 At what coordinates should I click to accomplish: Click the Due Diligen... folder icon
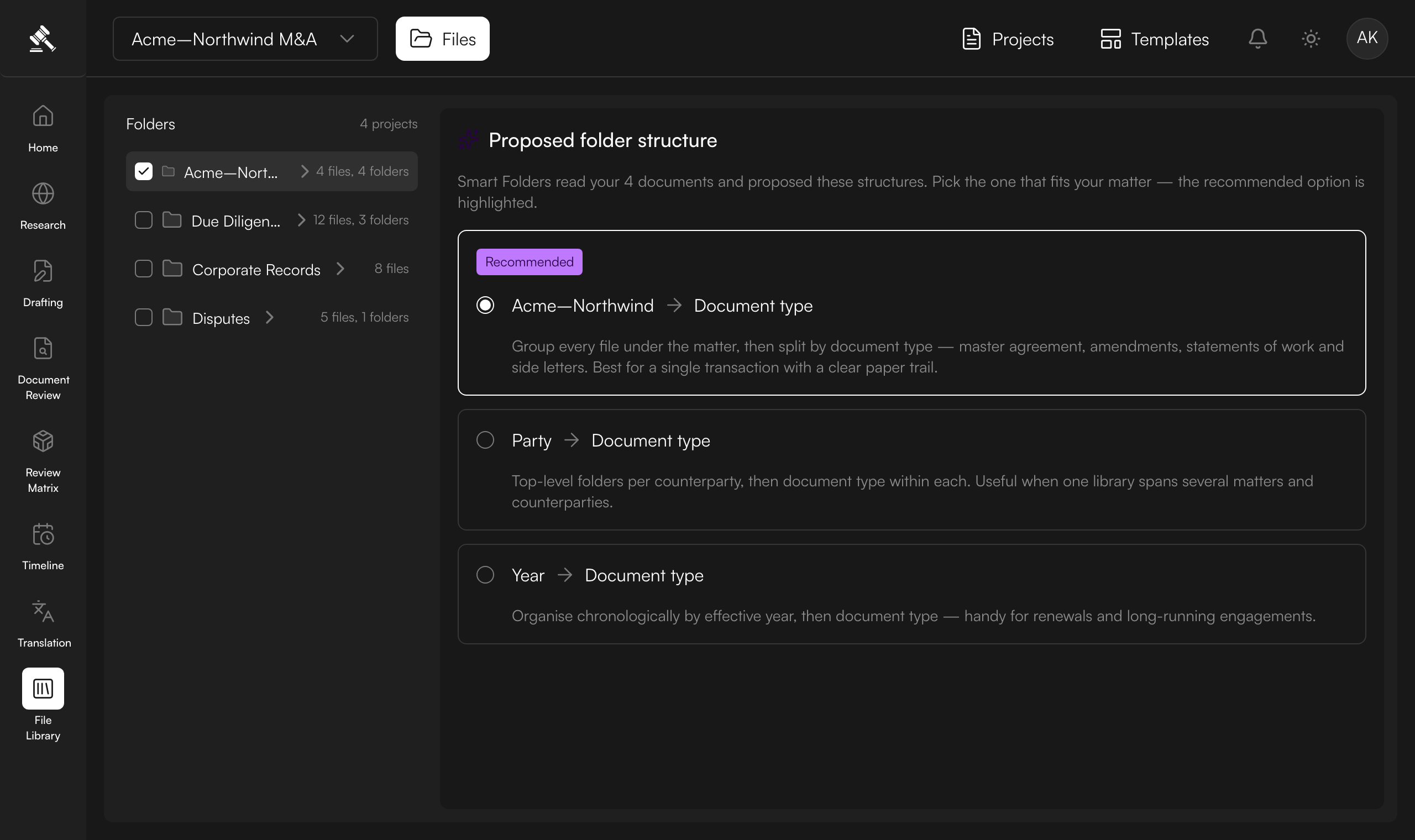click(172, 219)
